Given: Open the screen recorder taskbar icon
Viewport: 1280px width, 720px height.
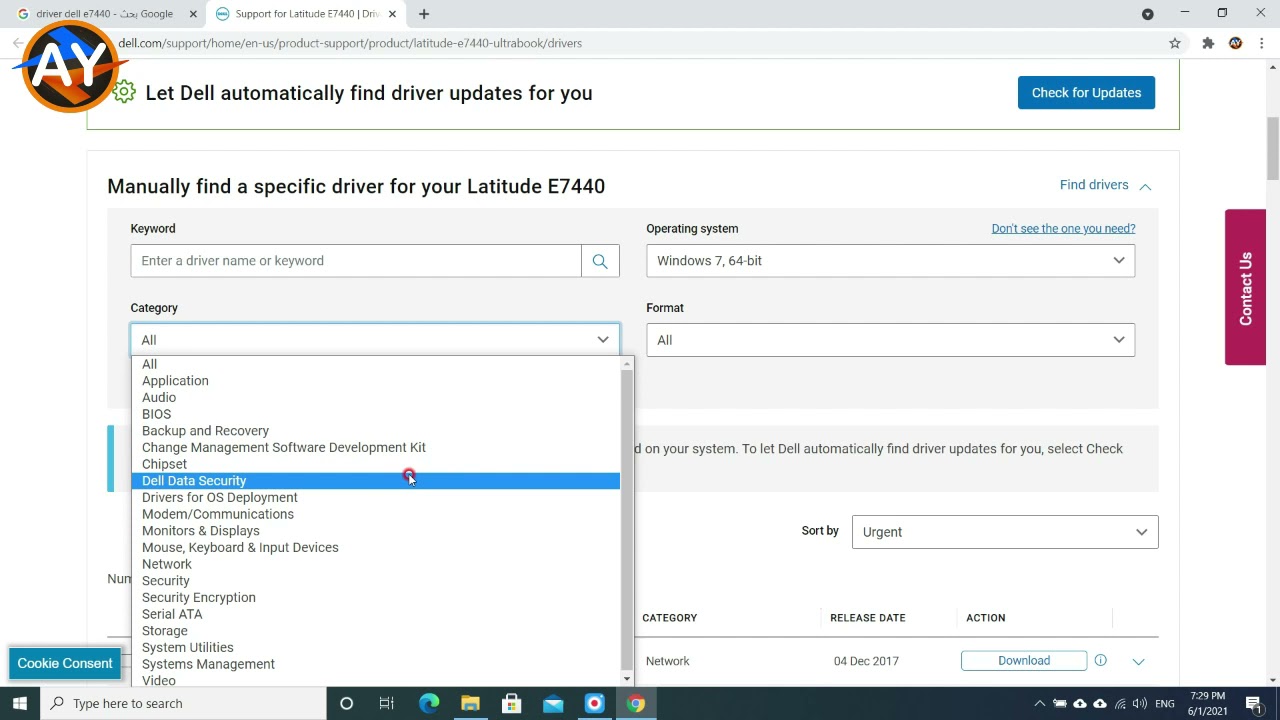Looking at the screenshot, I should pos(594,703).
